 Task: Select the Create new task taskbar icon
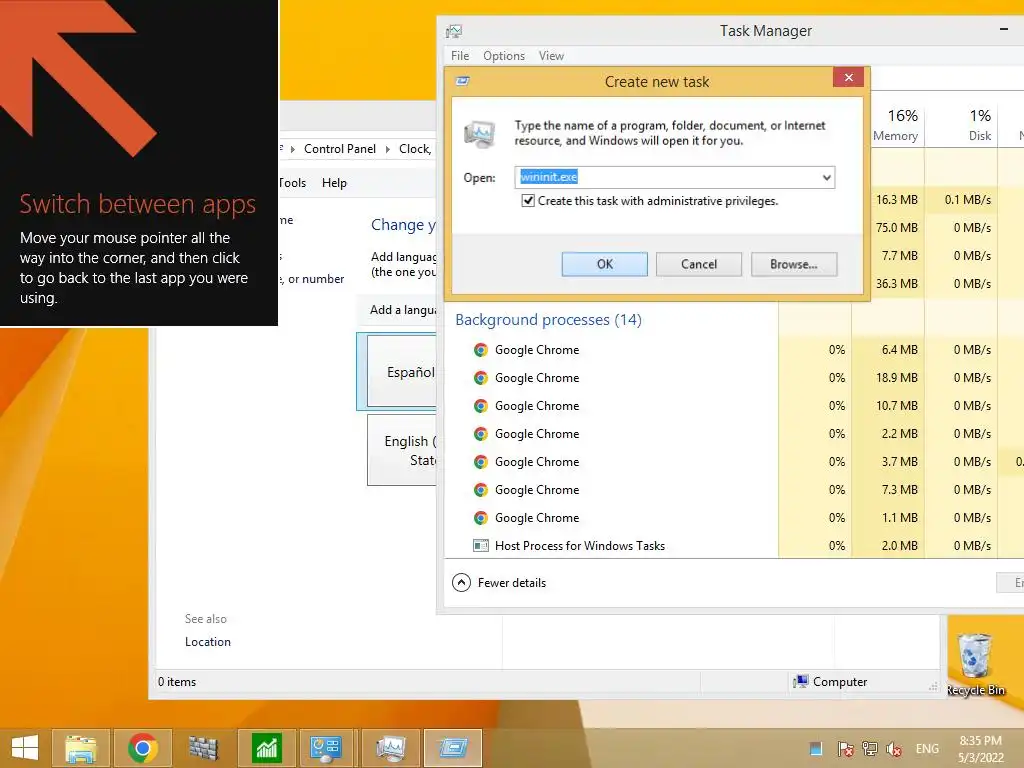453,748
